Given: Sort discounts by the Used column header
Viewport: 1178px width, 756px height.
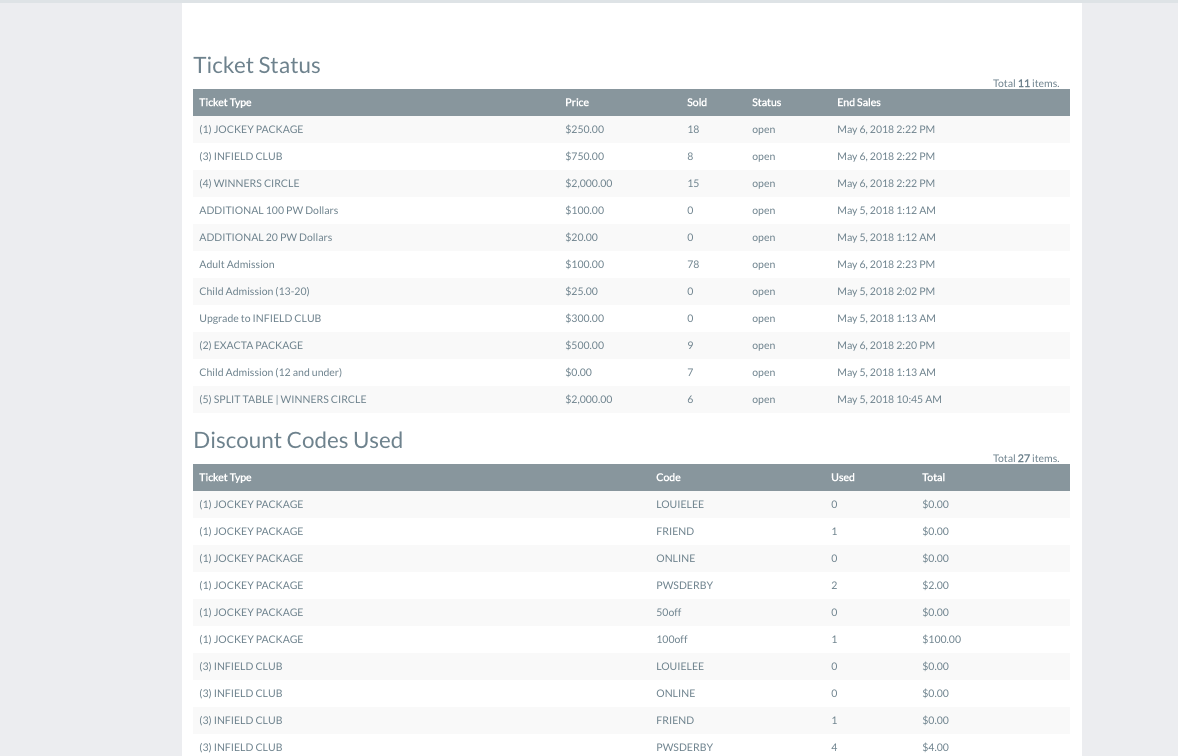Looking at the screenshot, I should click(842, 477).
